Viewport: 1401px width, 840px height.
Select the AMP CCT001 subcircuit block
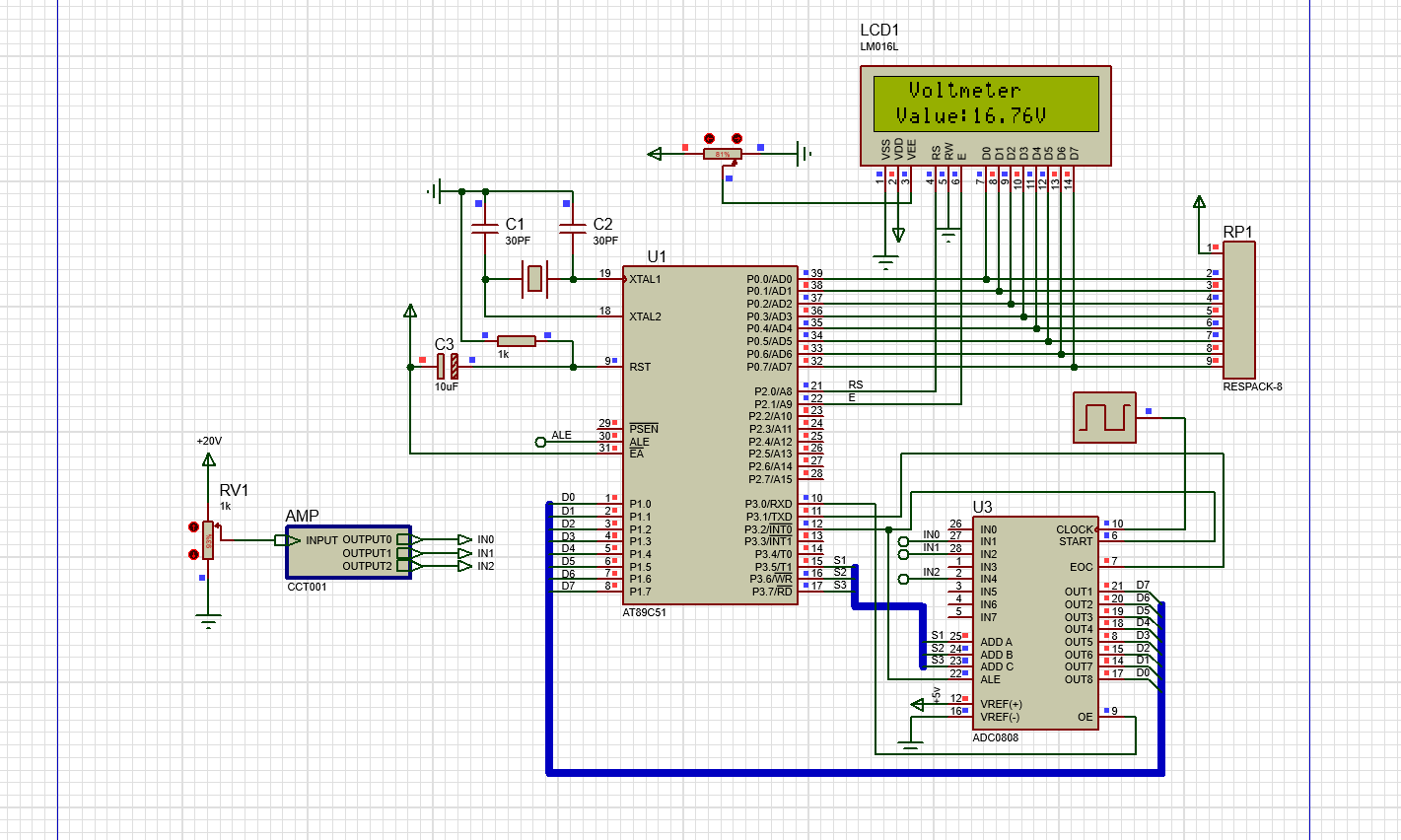coord(349,552)
